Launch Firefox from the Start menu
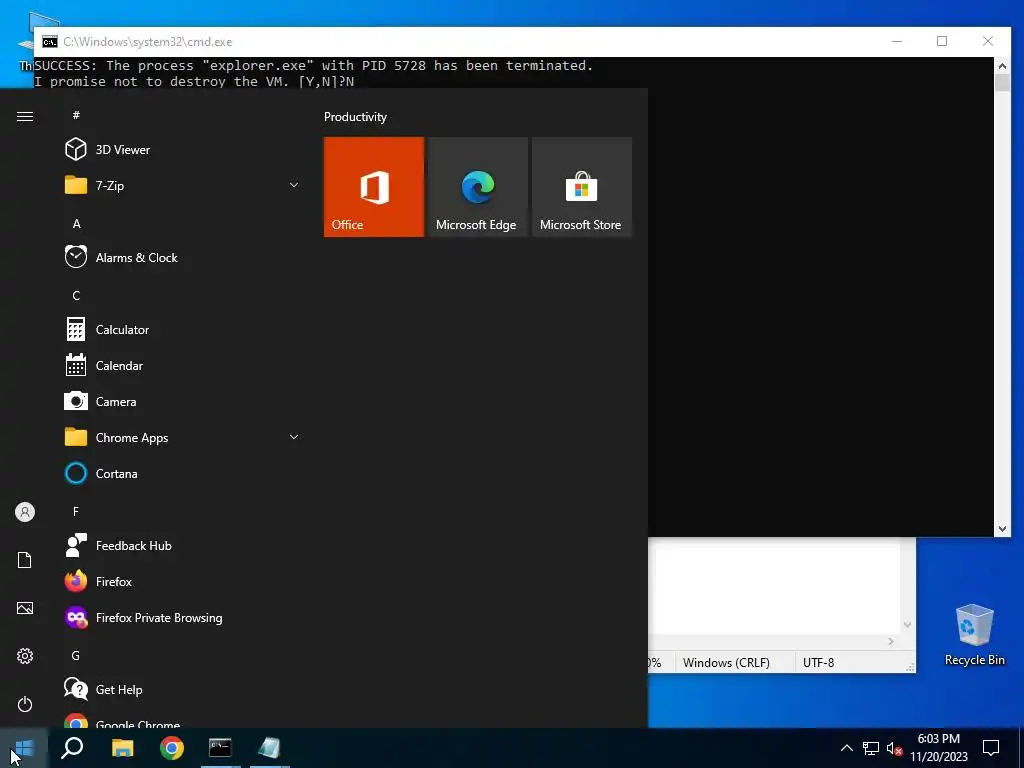1024x768 pixels. pos(183,581)
